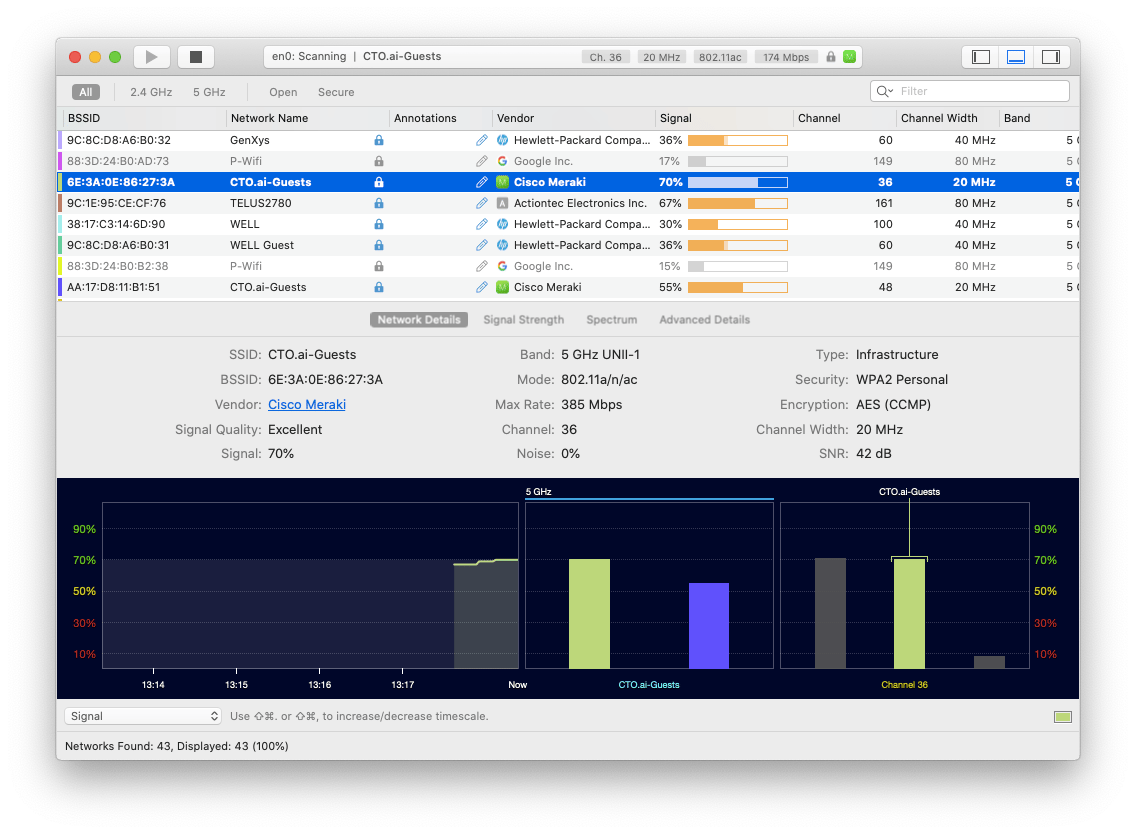Select the TELUS2780 network row
Screen dimensions: 1136x834
click(568, 203)
